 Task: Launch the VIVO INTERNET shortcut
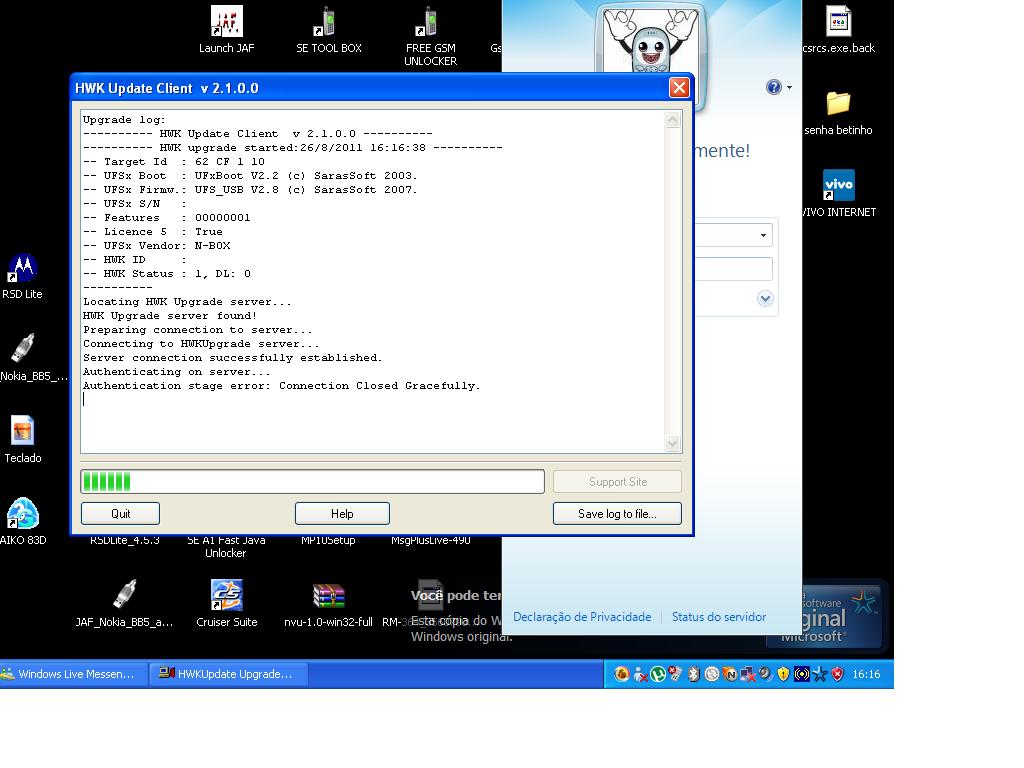pyautogui.click(x=839, y=194)
